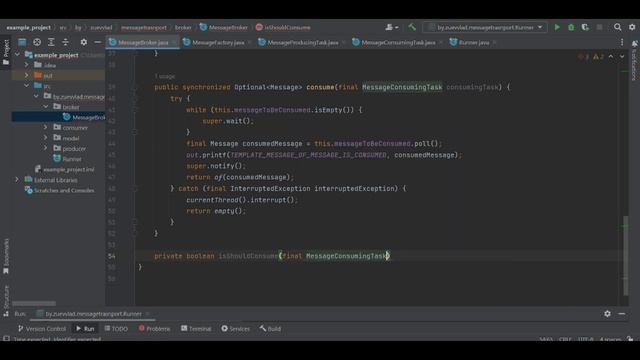This screenshot has width=640, height=360.
Task: Open Services tool window
Action: click(x=236, y=329)
